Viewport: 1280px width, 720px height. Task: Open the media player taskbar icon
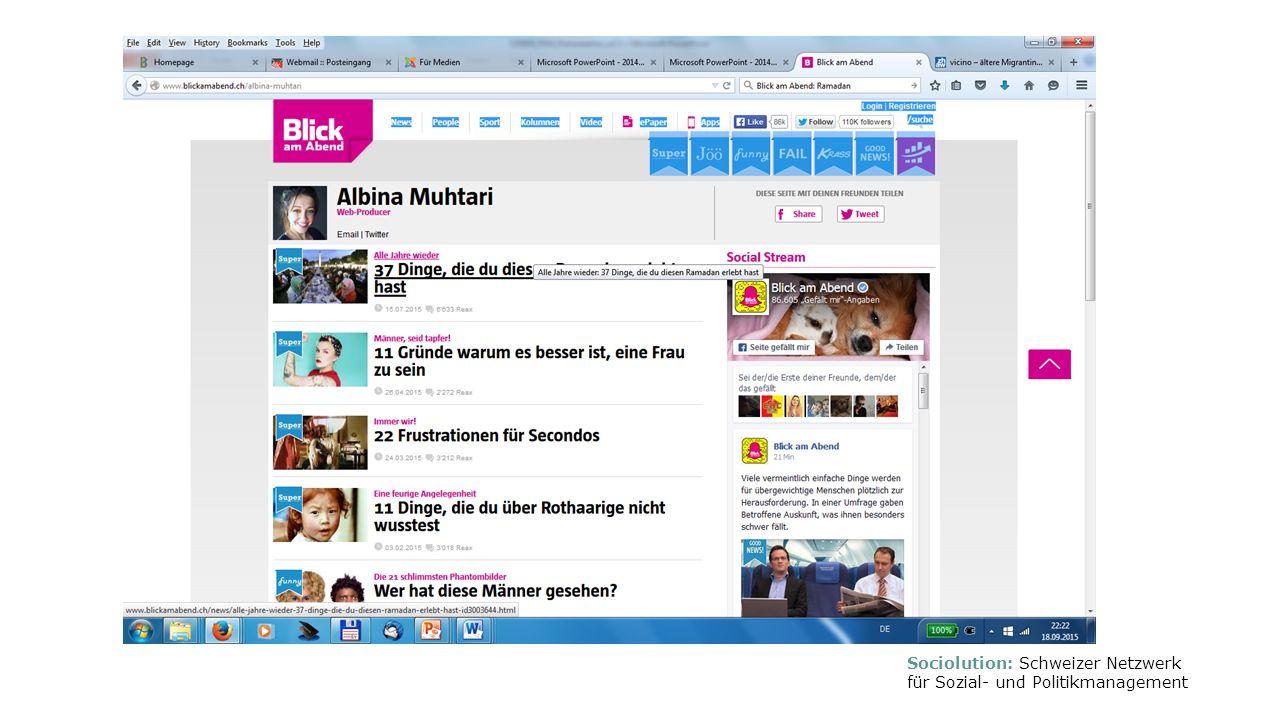pyautogui.click(x=265, y=631)
